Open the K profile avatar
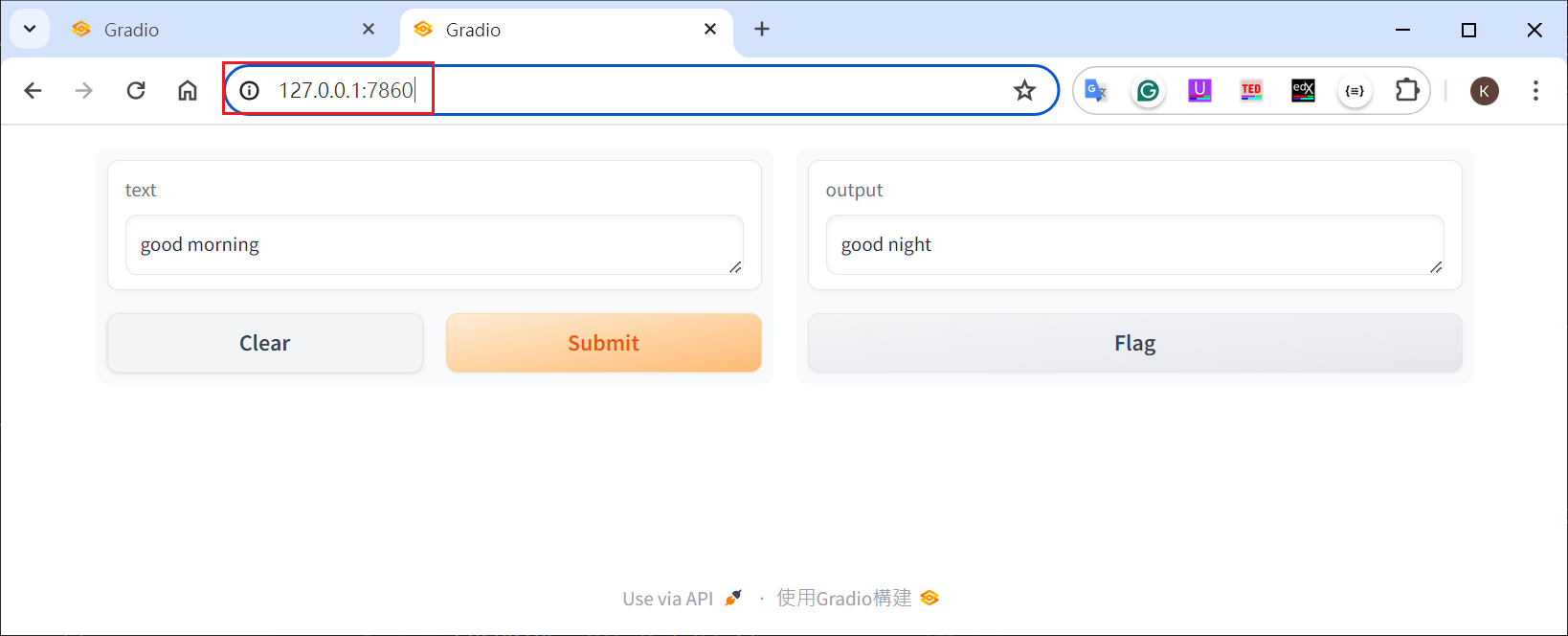 click(x=1485, y=91)
